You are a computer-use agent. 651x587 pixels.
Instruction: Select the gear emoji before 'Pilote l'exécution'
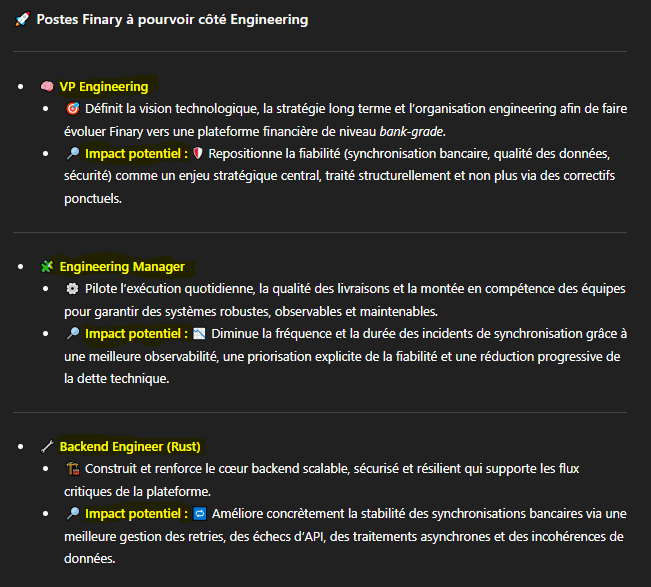[72, 289]
